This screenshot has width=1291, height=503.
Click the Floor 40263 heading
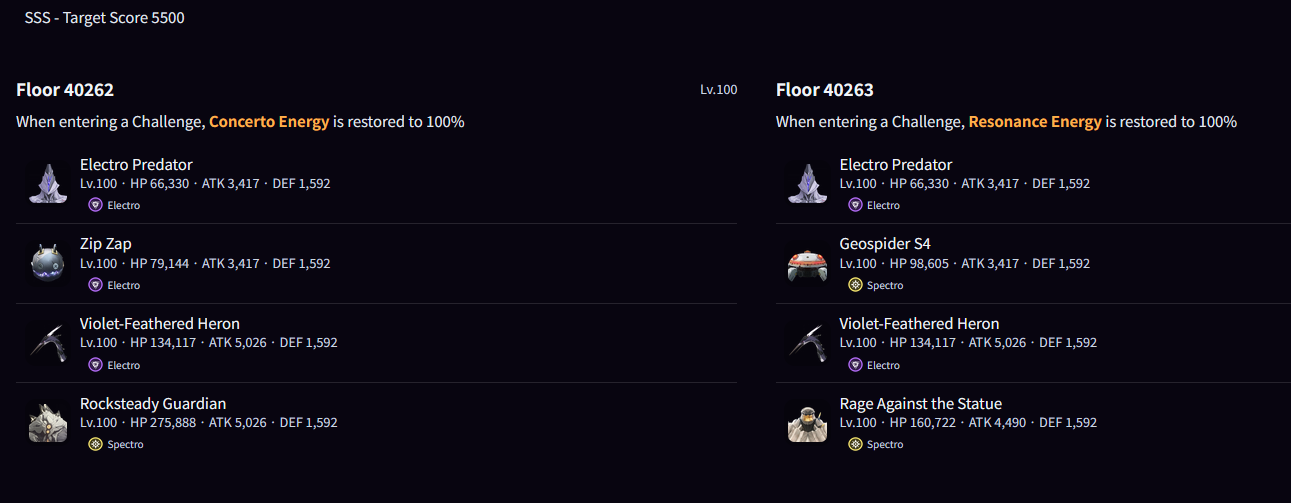[x=825, y=90]
